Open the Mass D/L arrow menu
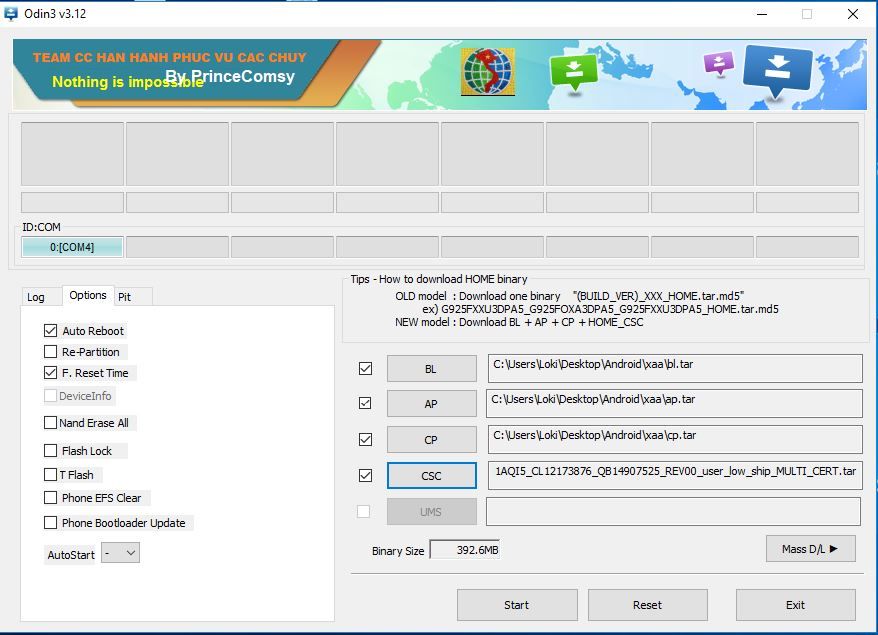Viewport: 878px width, 635px height. 810,548
